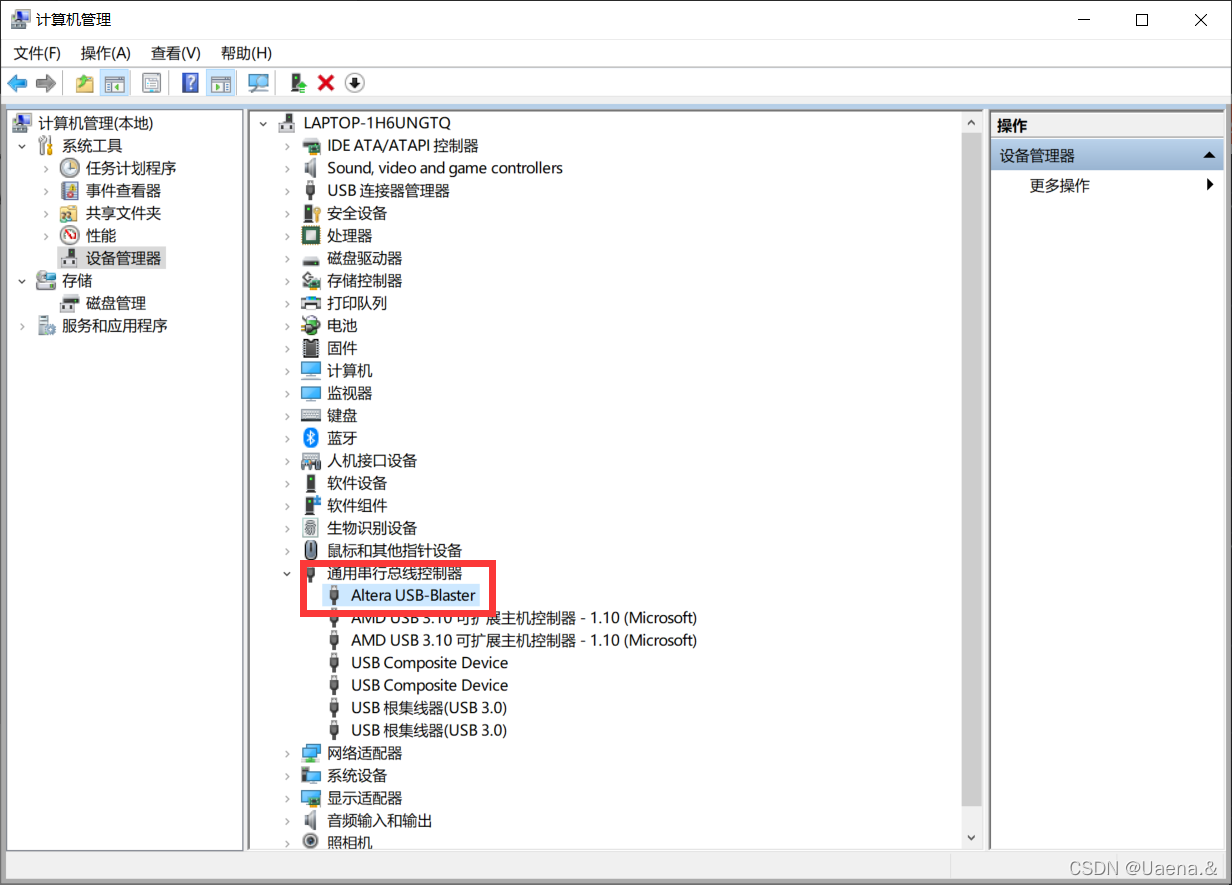Open the Properties toolbar icon
Viewport: 1232px width, 885px height.
pyautogui.click(x=151, y=83)
